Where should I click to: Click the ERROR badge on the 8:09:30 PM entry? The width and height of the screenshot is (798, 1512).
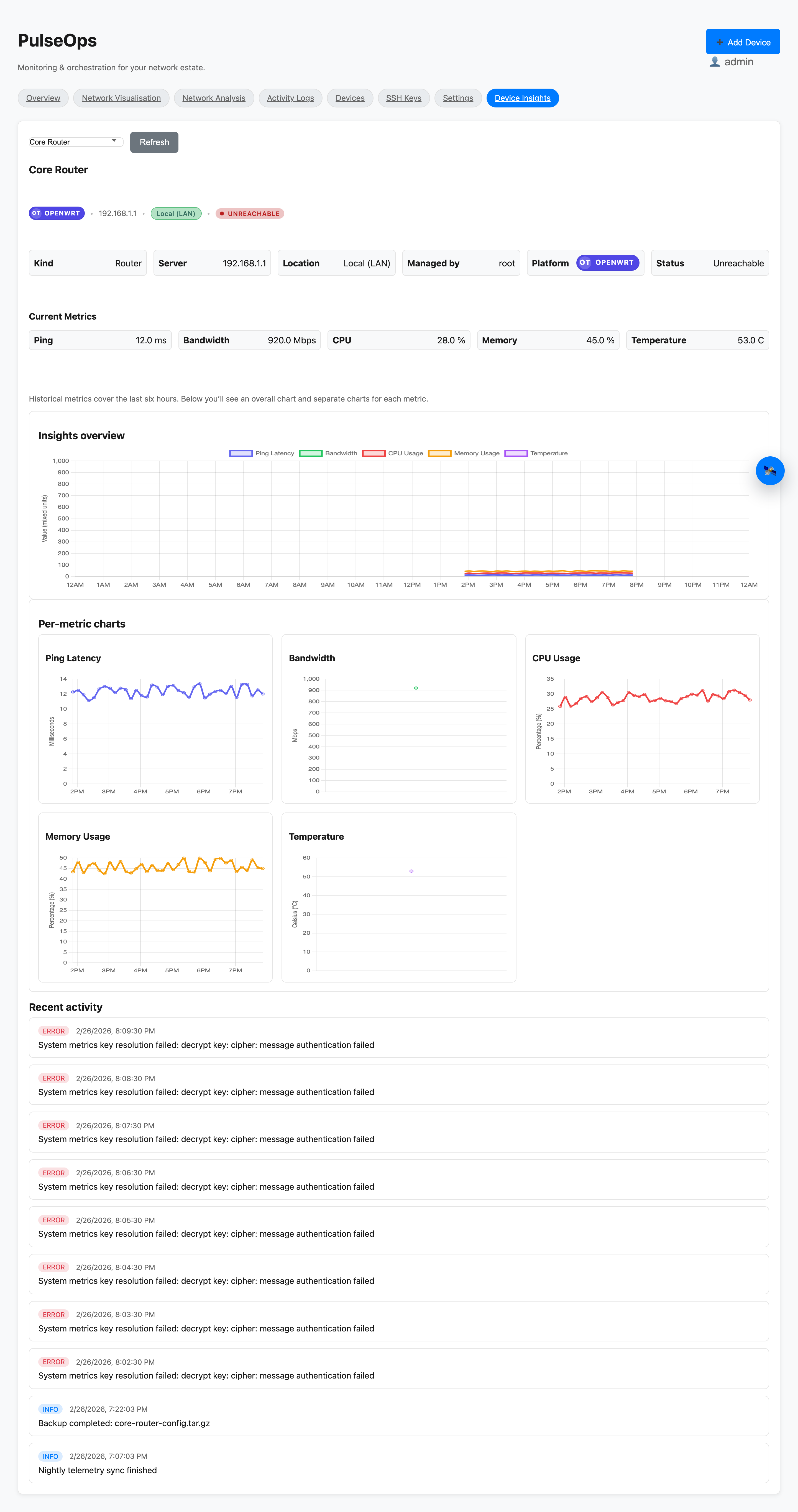[53, 1031]
